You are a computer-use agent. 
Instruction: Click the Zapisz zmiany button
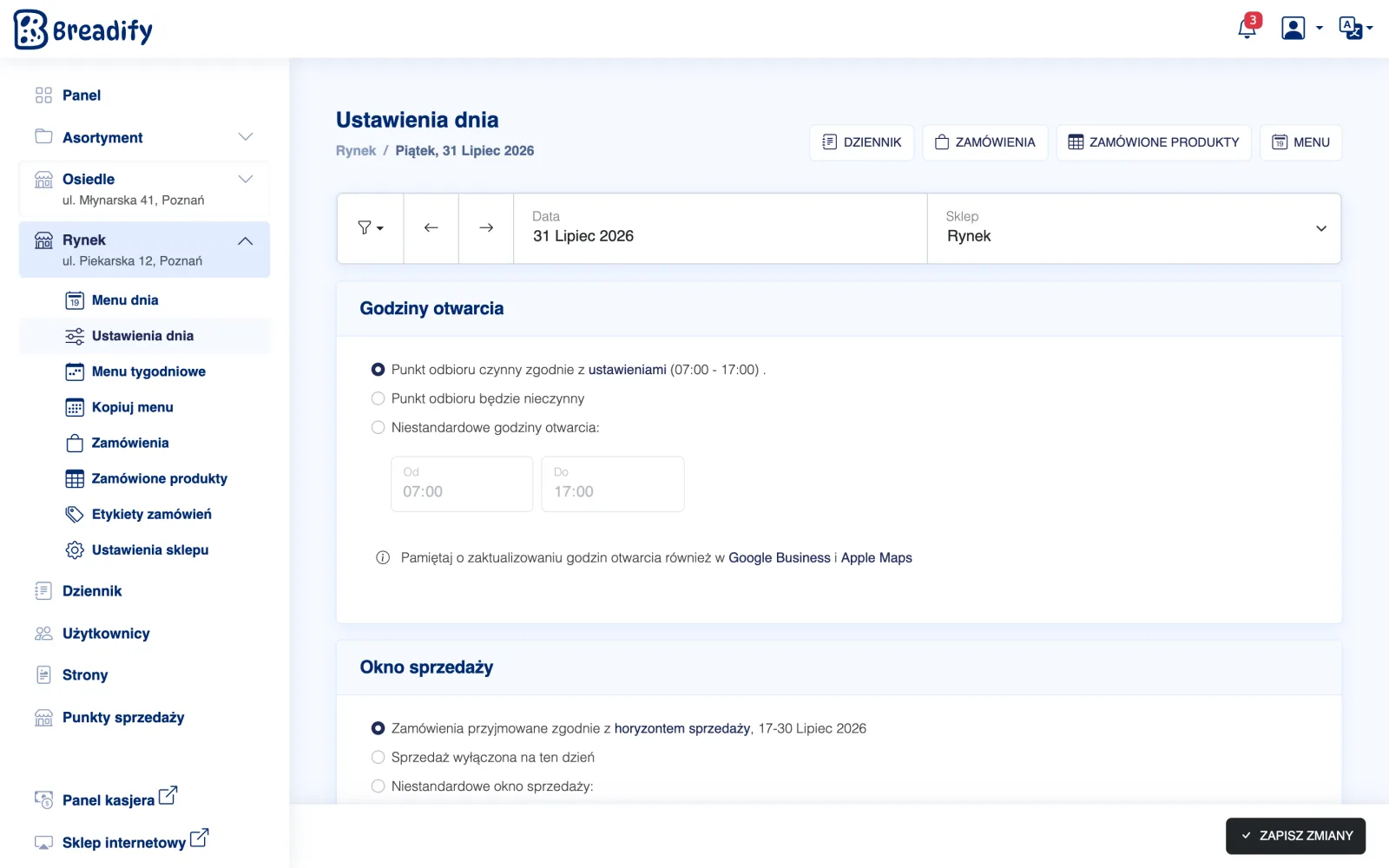click(1295, 836)
